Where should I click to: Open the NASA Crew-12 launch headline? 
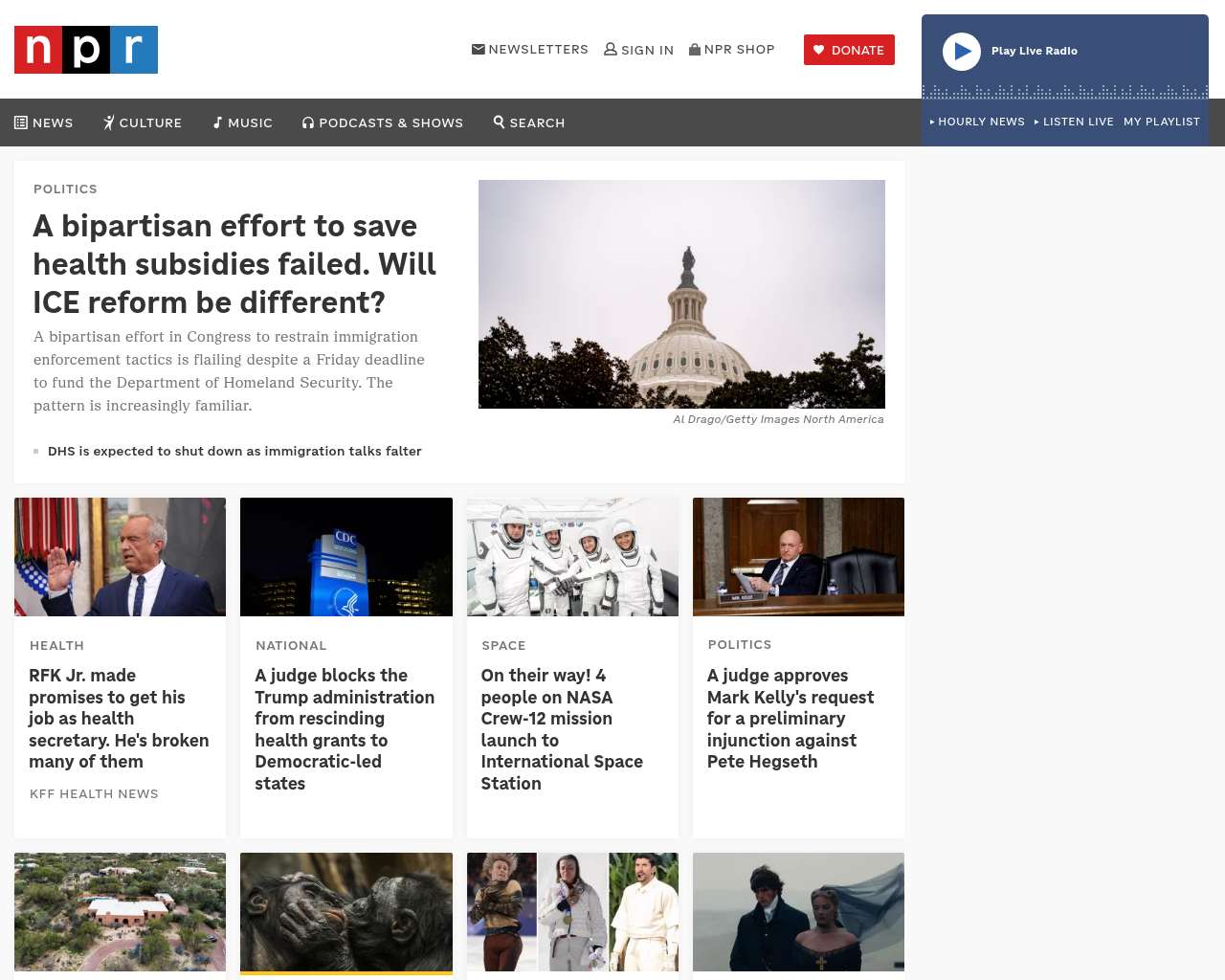pos(562,729)
